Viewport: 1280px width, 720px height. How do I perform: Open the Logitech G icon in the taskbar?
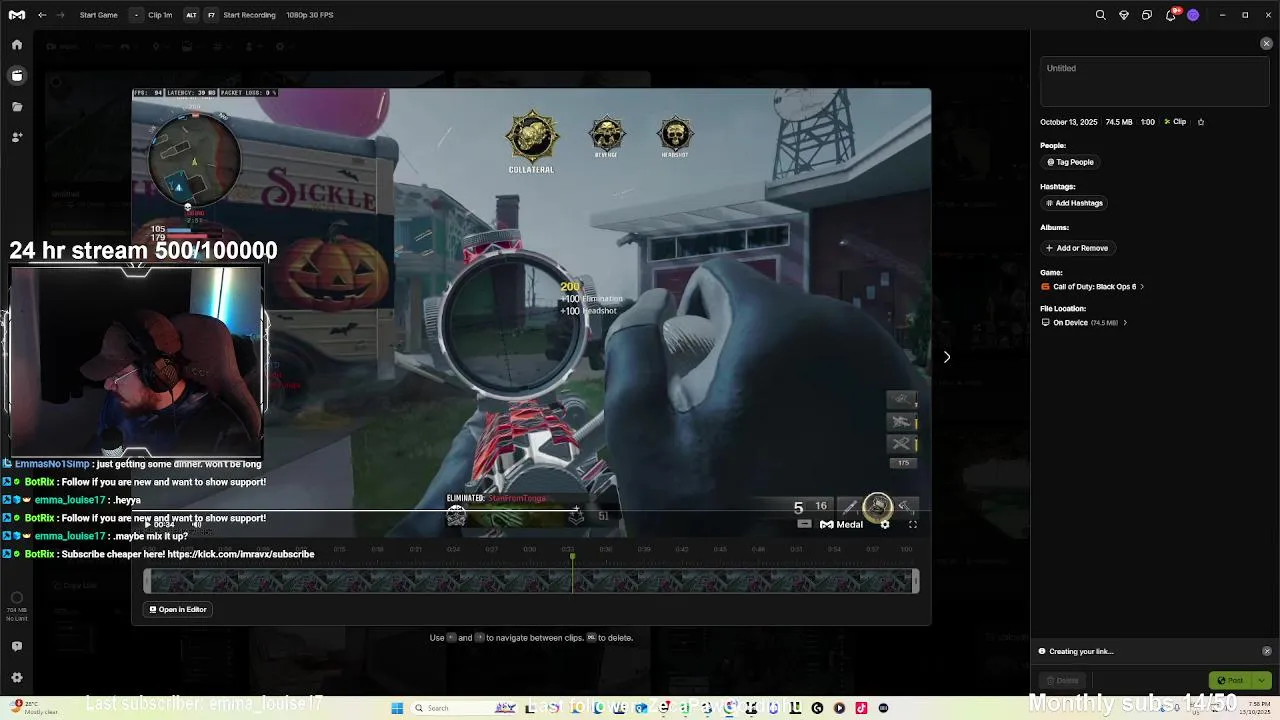[x=817, y=708]
